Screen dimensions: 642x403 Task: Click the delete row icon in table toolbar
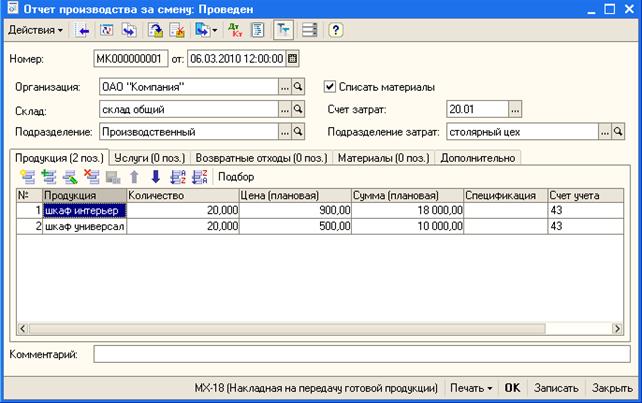tap(92, 177)
